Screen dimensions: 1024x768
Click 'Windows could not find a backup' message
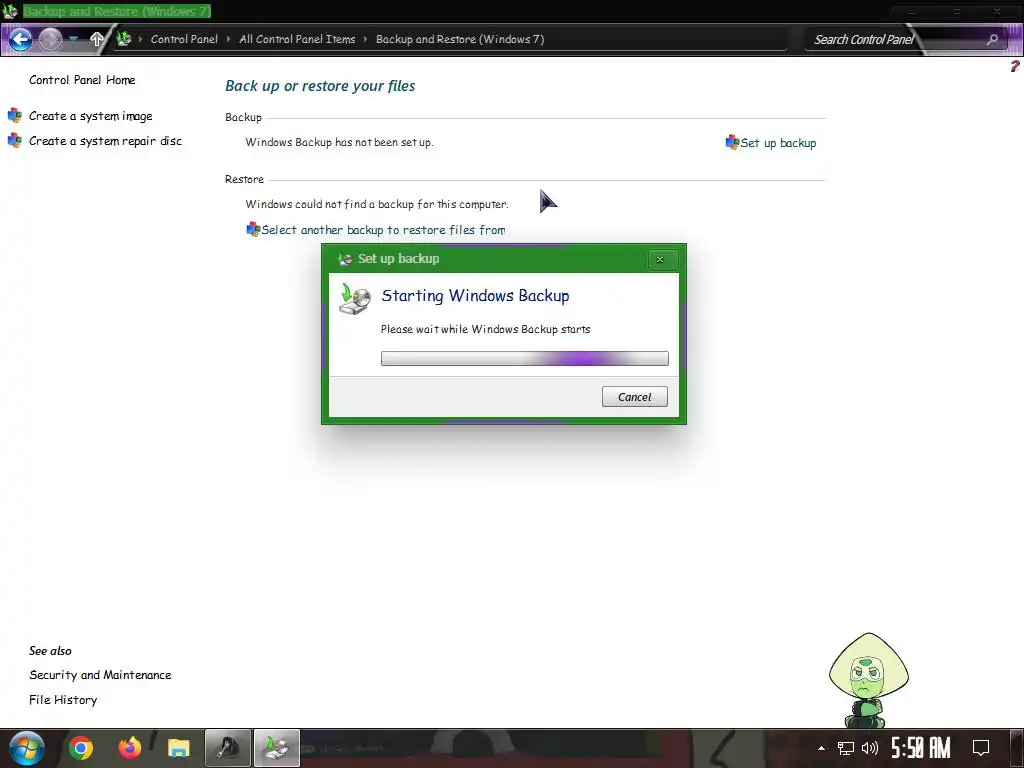[x=377, y=204]
